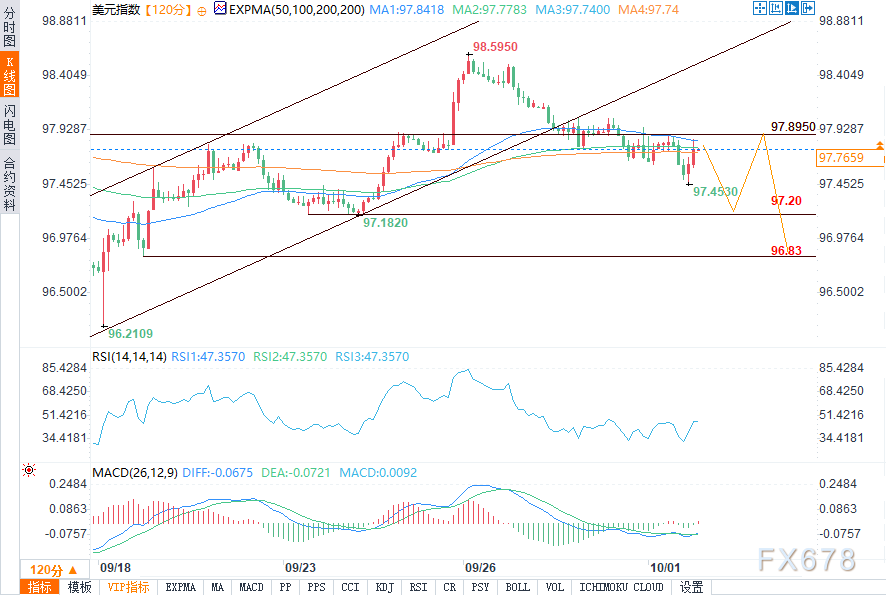Click the 模板 button in bottom bar
Screen dimensions: 886x595
[79, 587]
